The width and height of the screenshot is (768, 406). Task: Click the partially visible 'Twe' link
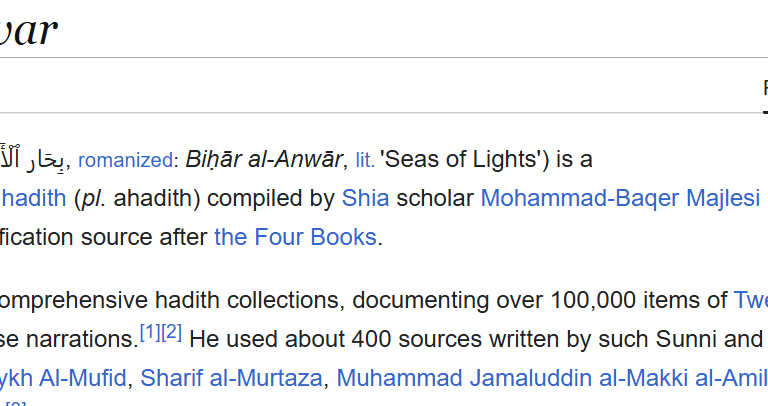(751, 300)
